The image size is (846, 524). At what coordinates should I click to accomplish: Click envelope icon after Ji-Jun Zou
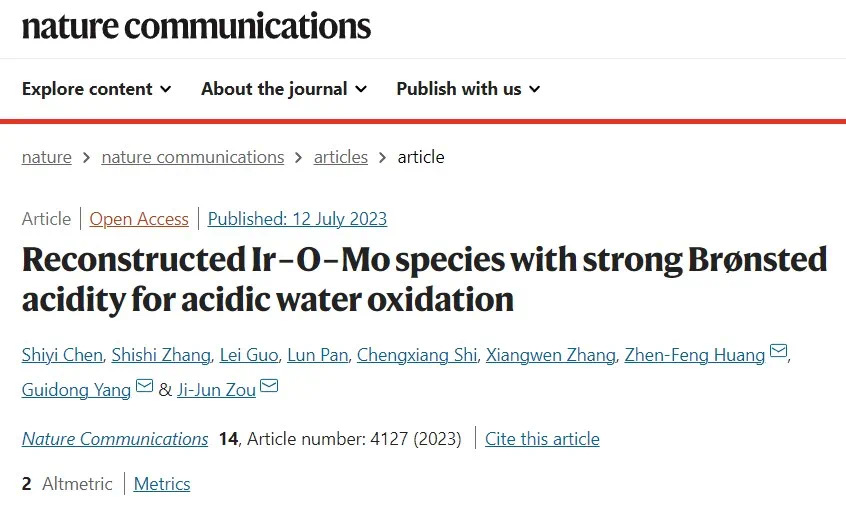269,387
